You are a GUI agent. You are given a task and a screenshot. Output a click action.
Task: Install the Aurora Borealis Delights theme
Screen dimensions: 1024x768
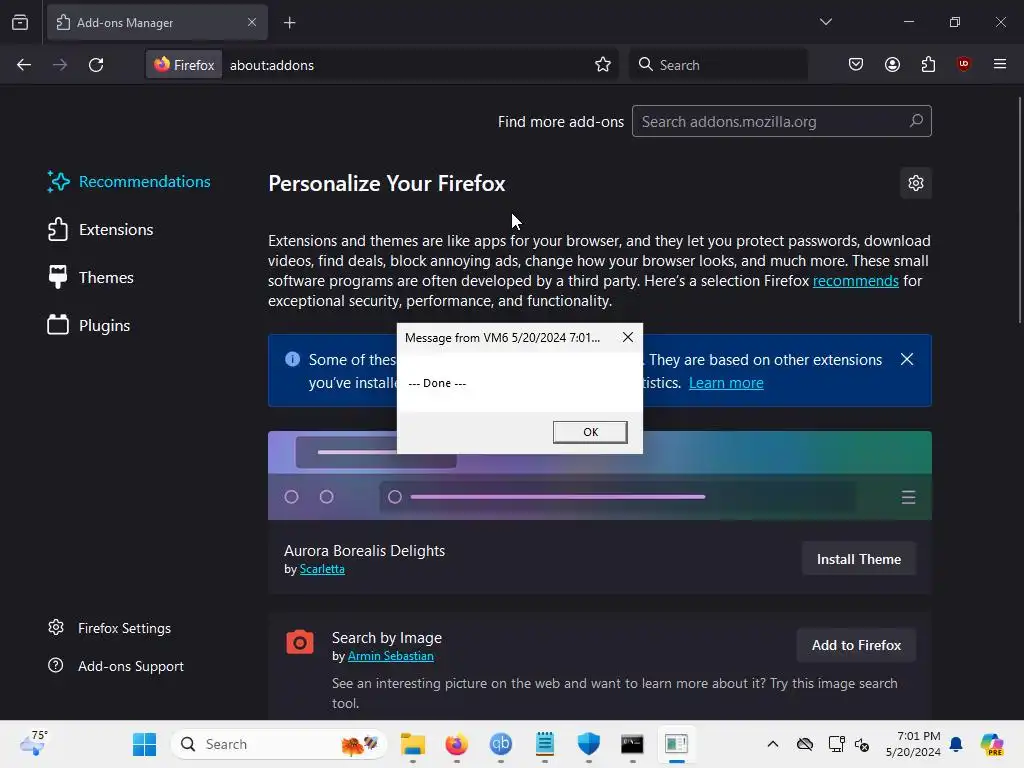[x=858, y=559]
